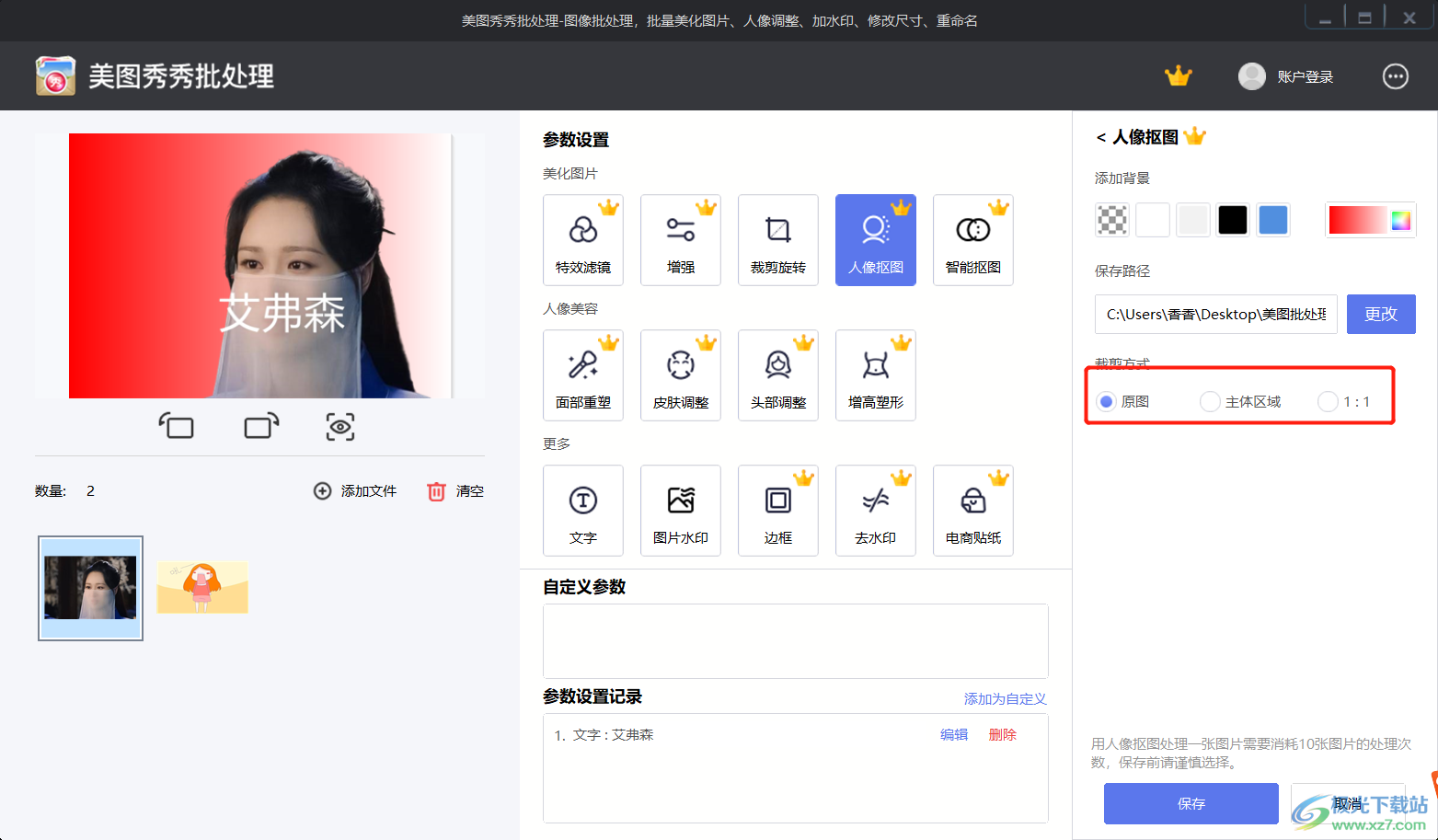Viewport: 1438px width, 840px height.
Task: Click 清空 to clear the file list
Action: point(455,491)
